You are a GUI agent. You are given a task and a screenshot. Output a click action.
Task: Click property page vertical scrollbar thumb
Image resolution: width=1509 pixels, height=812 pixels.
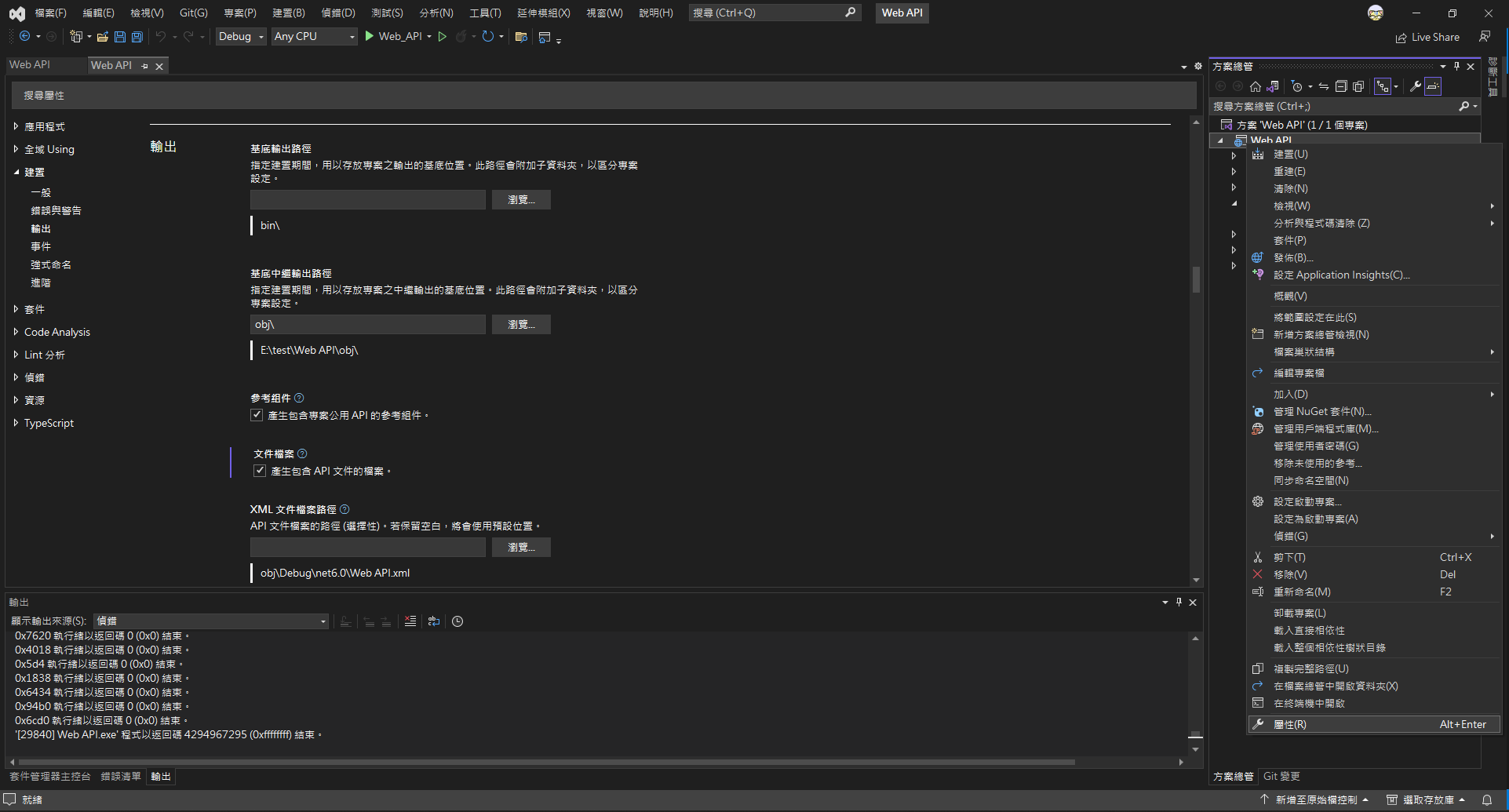[x=1196, y=279]
